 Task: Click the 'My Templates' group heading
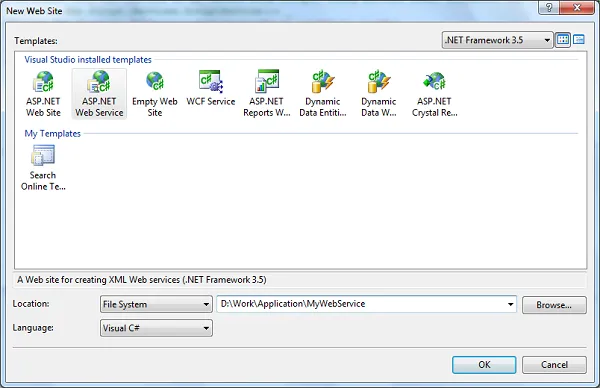[x=52, y=134]
